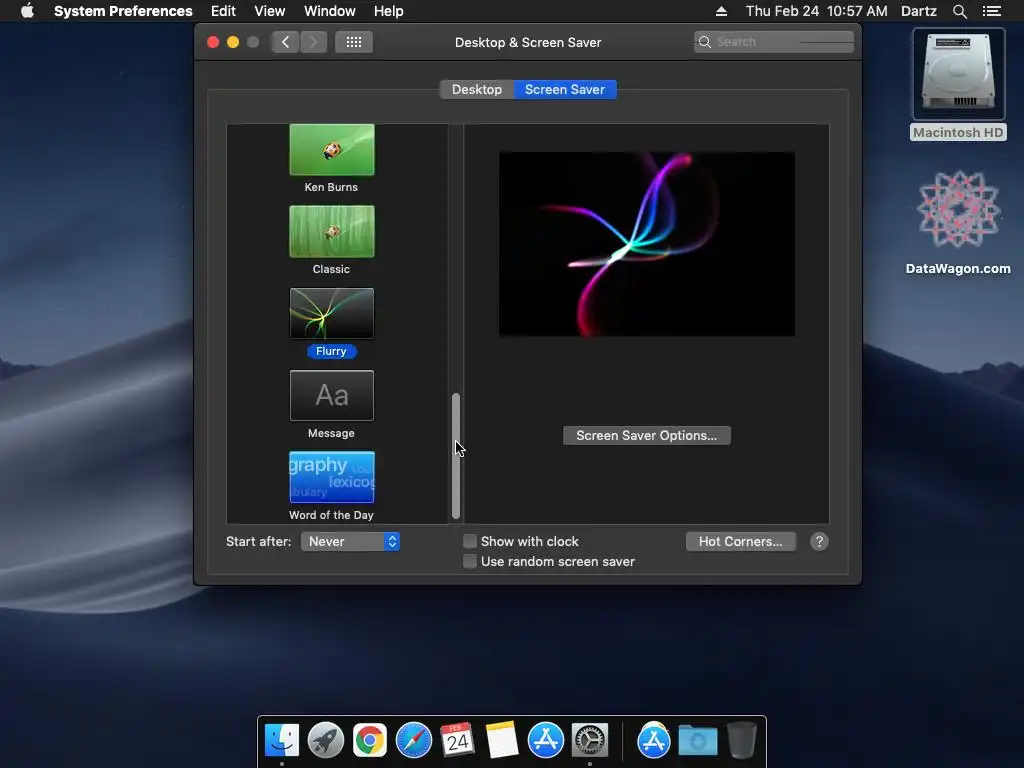Click the screen saver list scrollbar
Viewport: 1024px width, 768px height.
point(456,456)
